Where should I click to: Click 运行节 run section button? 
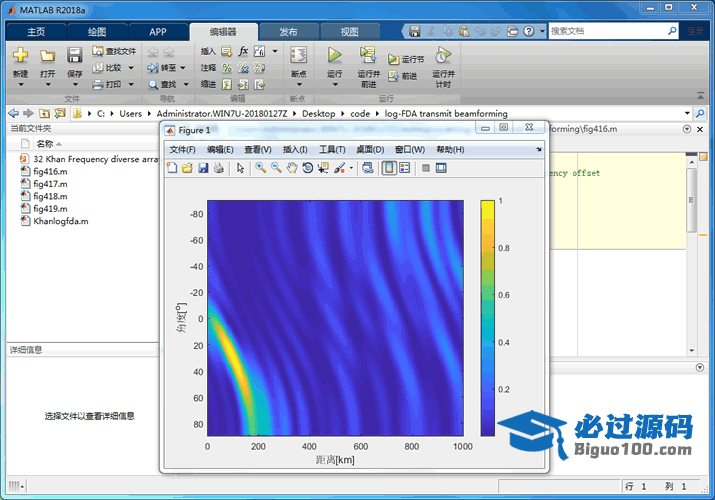[406, 59]
